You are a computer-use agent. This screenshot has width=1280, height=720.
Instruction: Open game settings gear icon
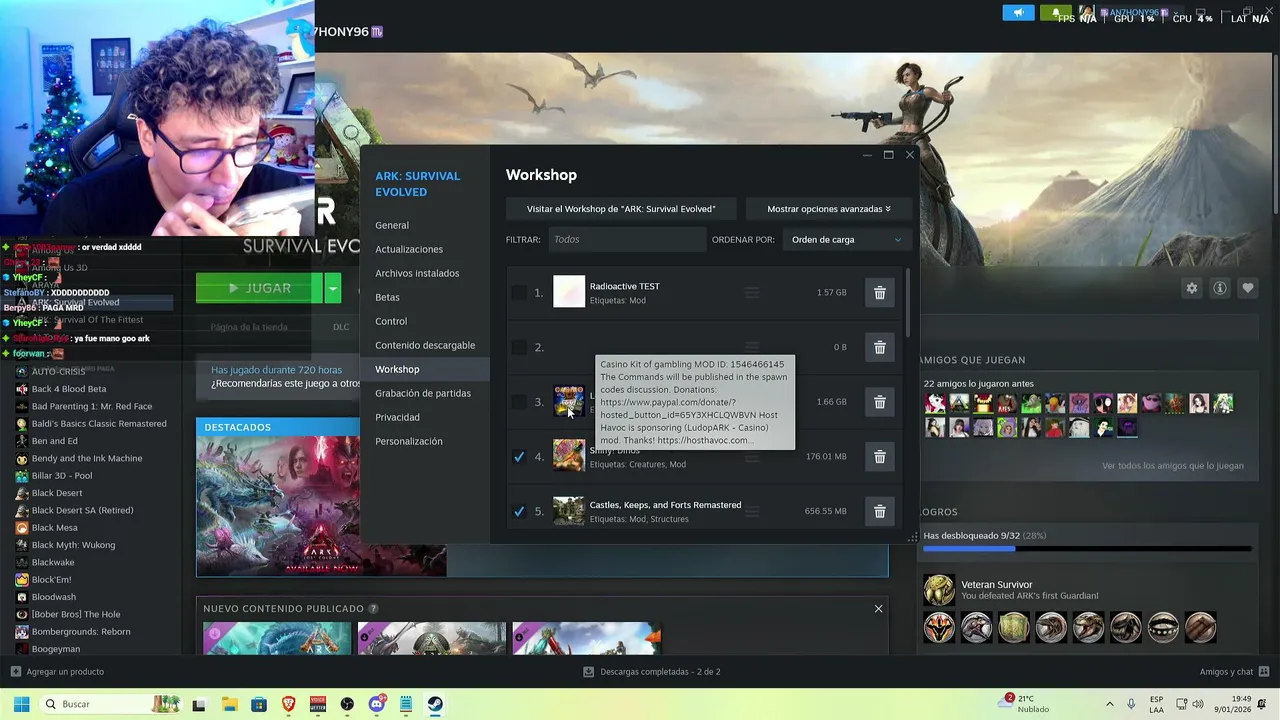point(1191,288)
